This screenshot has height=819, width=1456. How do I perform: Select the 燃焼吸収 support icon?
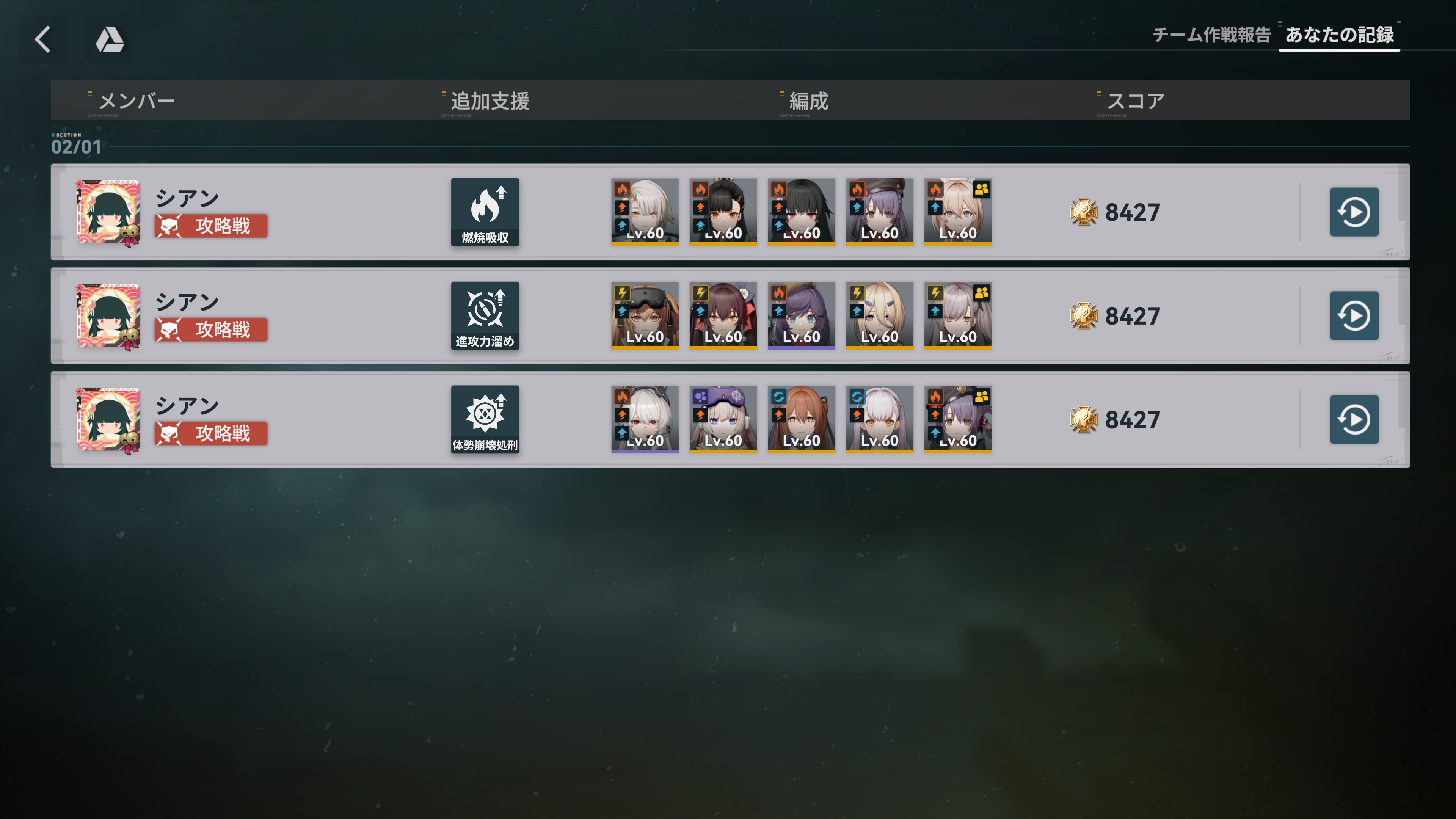(x=485, y=212)
